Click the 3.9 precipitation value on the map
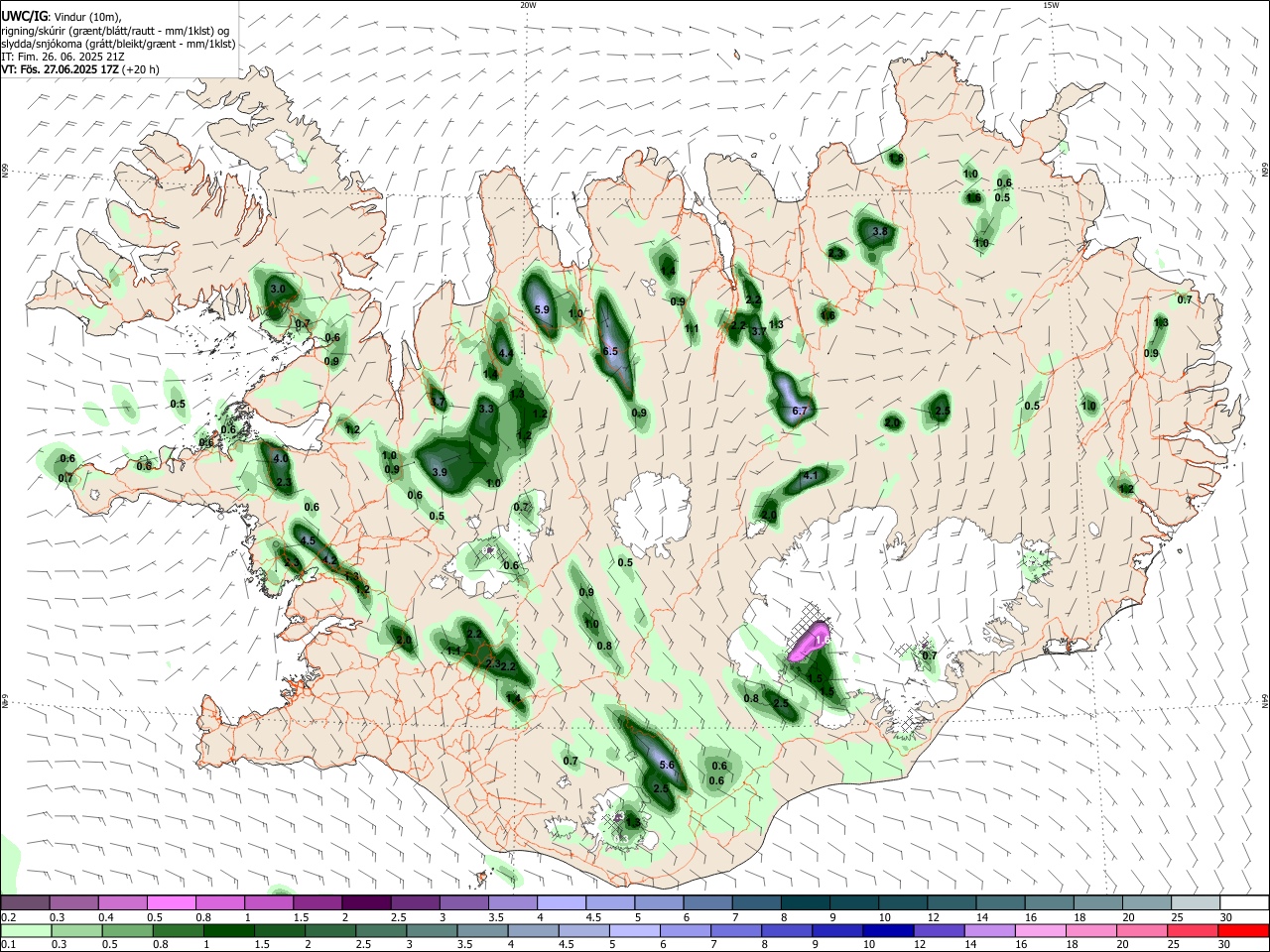 point(440,472)
